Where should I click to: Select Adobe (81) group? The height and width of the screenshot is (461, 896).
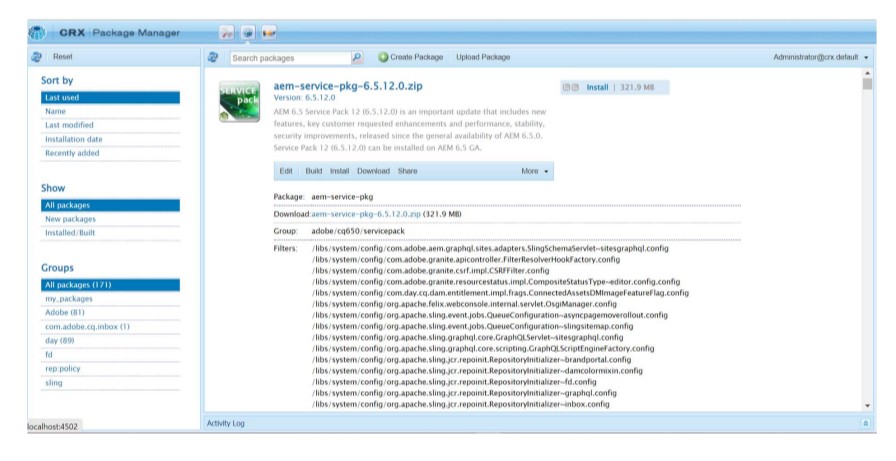(x=110, y=312)
